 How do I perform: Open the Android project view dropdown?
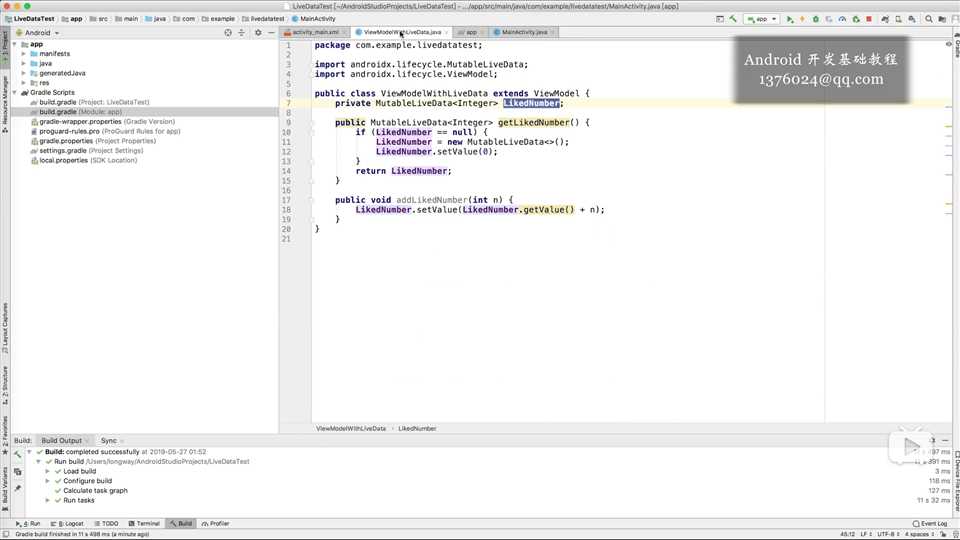37,32
